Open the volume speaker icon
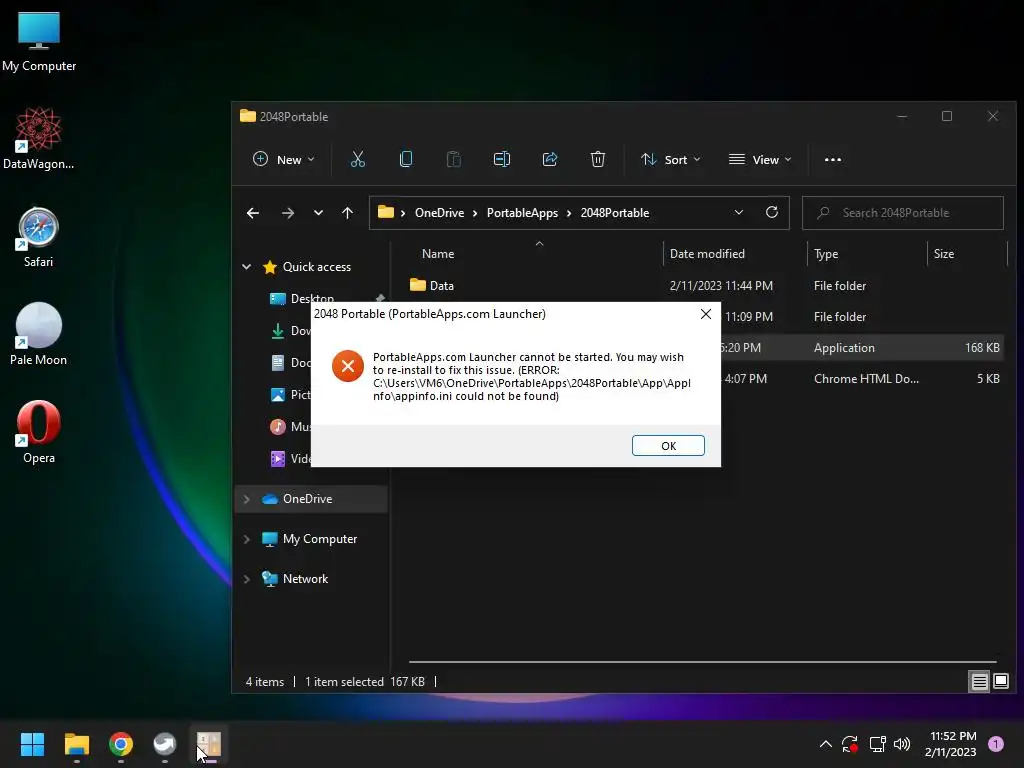 tap(902, 744)
